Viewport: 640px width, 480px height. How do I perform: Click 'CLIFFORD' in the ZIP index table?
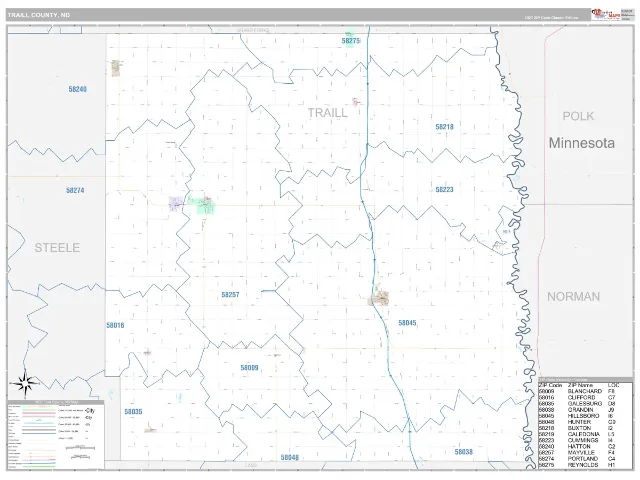click(x=582, y=398)
